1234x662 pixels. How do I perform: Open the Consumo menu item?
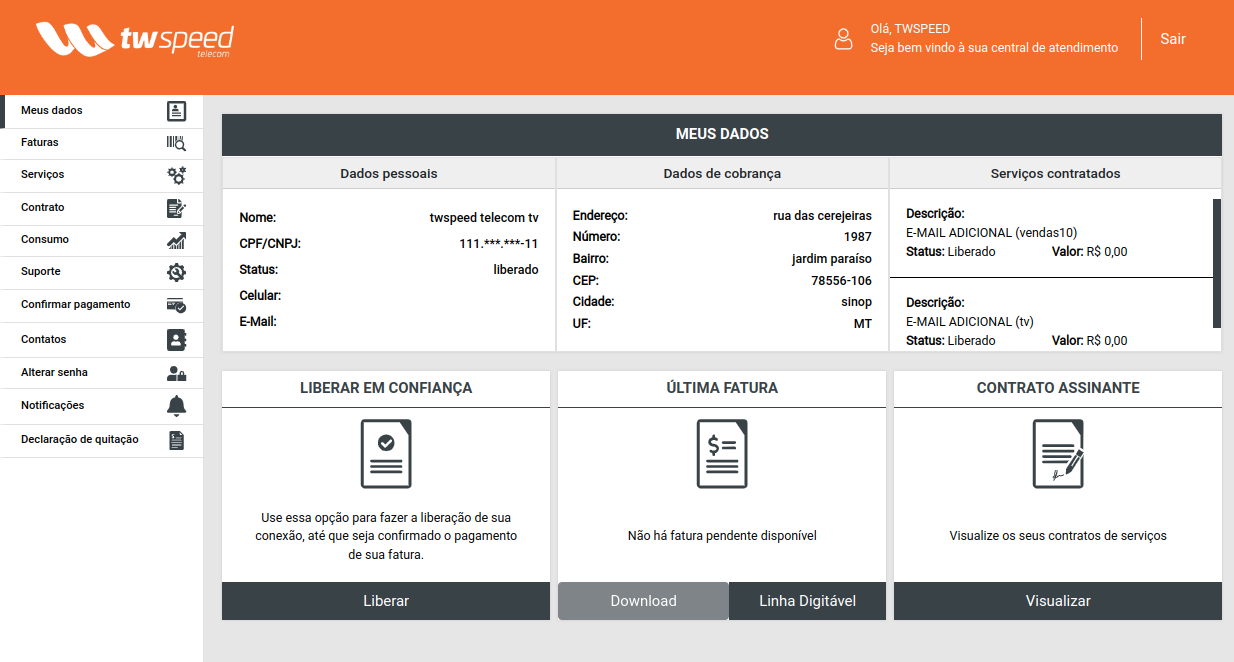[x=102, y=240]
